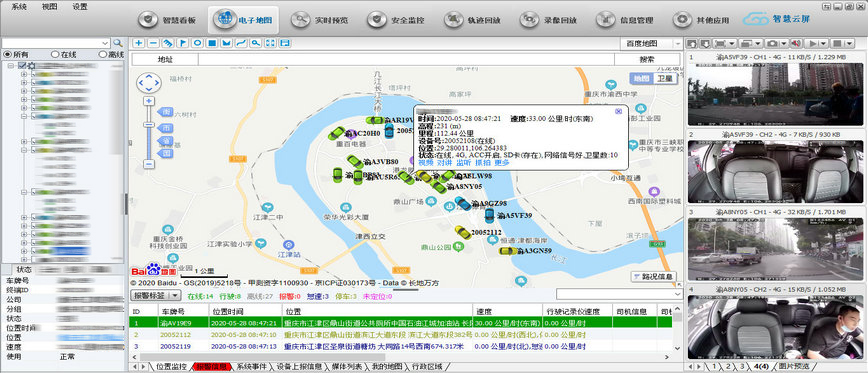Open the 轨迹回放 module

pyautogui.click(x=472, y=20)
